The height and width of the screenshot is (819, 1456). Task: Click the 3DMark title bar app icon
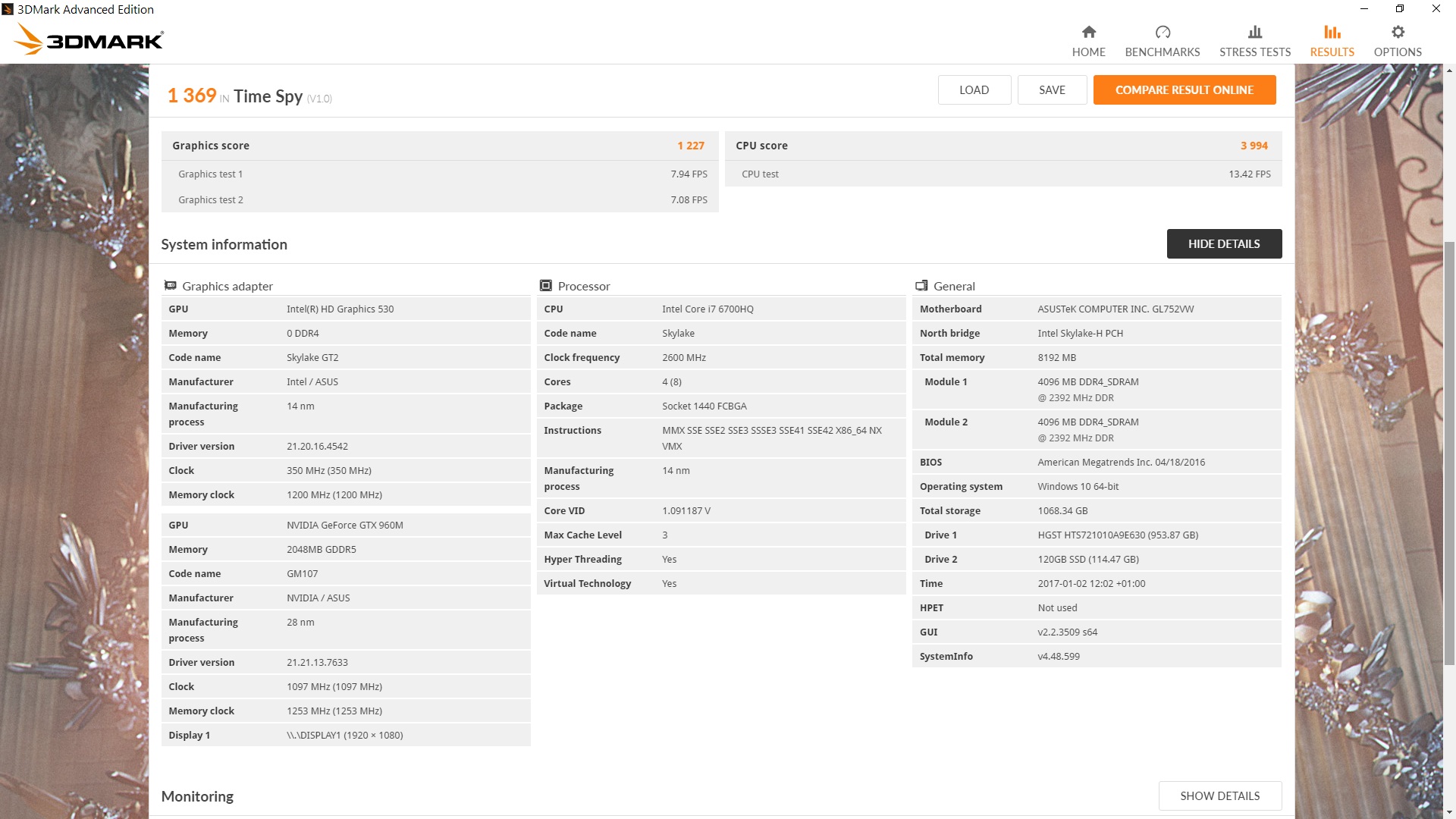pyautogui.click(x=8, y=9)
